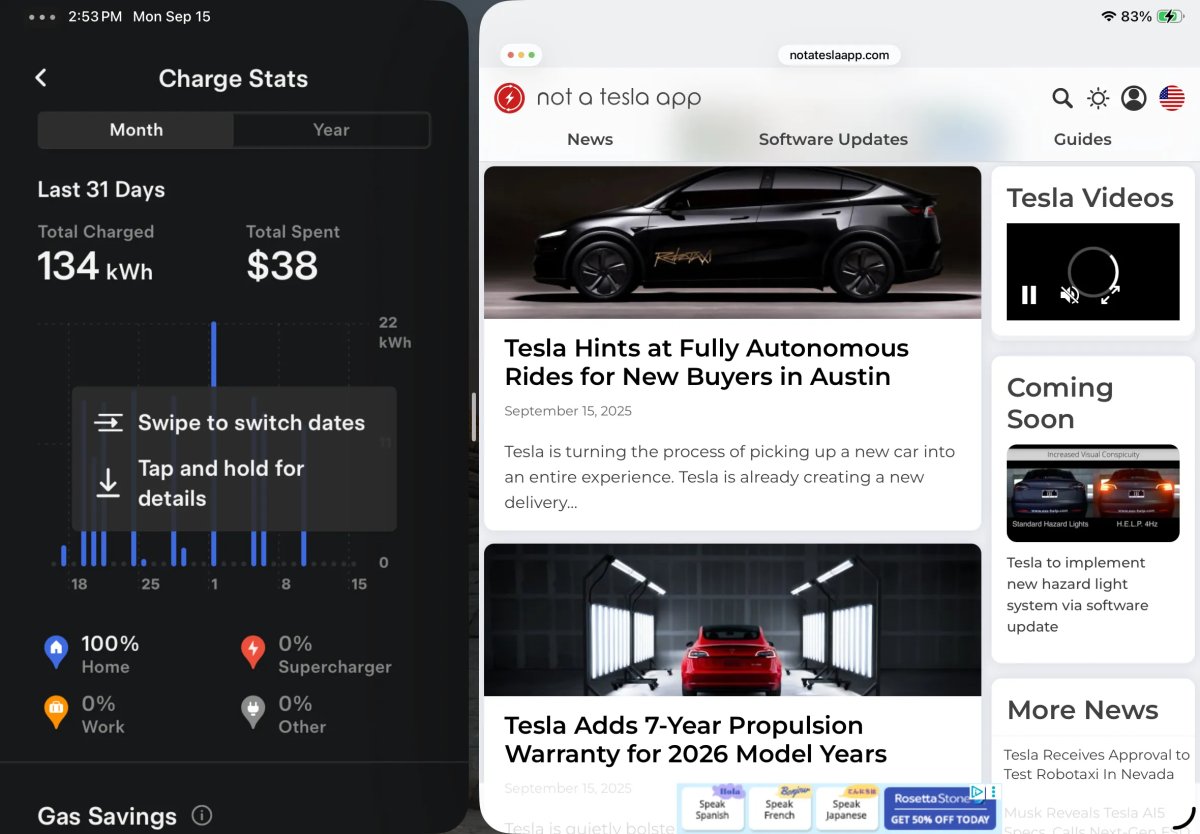The width and height of the screenshot is (1200, 834).
Task: Open the "not a tesla app" homepage link
Action: tap(618, 98)
